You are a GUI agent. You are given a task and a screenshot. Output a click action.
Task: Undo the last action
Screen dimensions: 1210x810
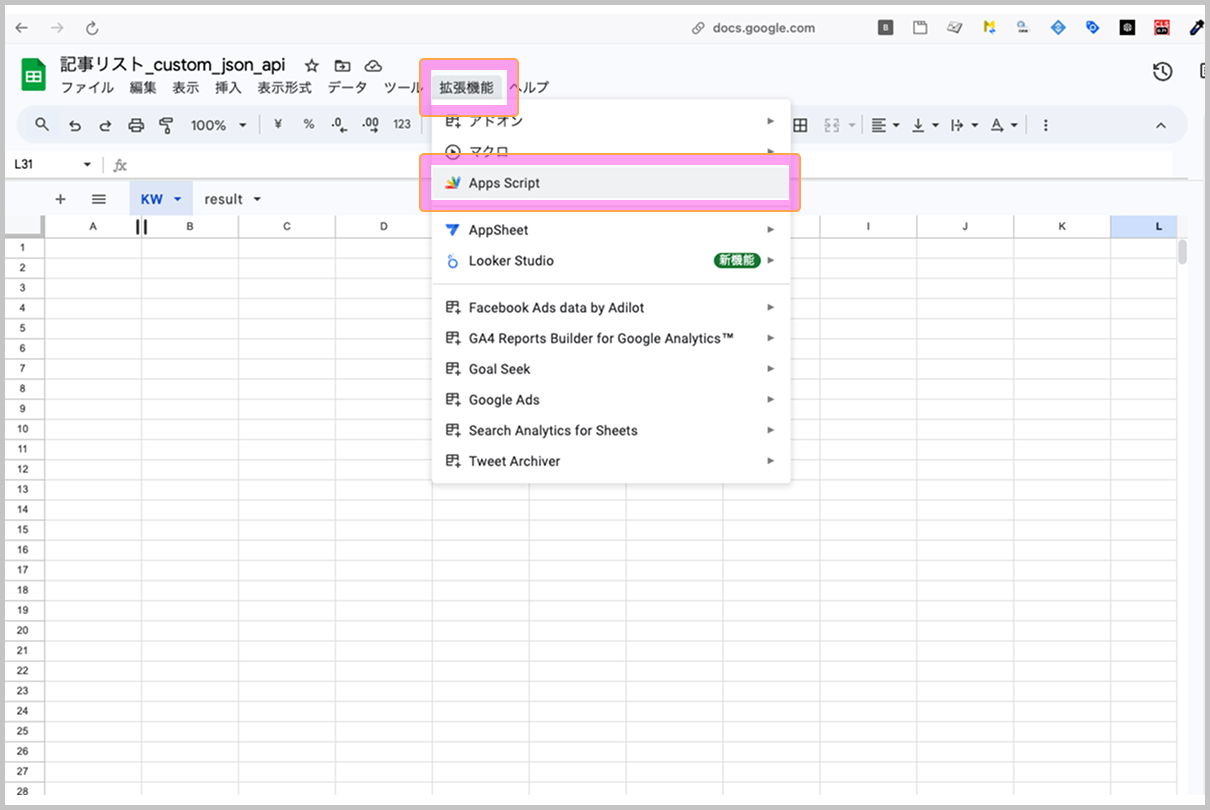pos(74,125)
